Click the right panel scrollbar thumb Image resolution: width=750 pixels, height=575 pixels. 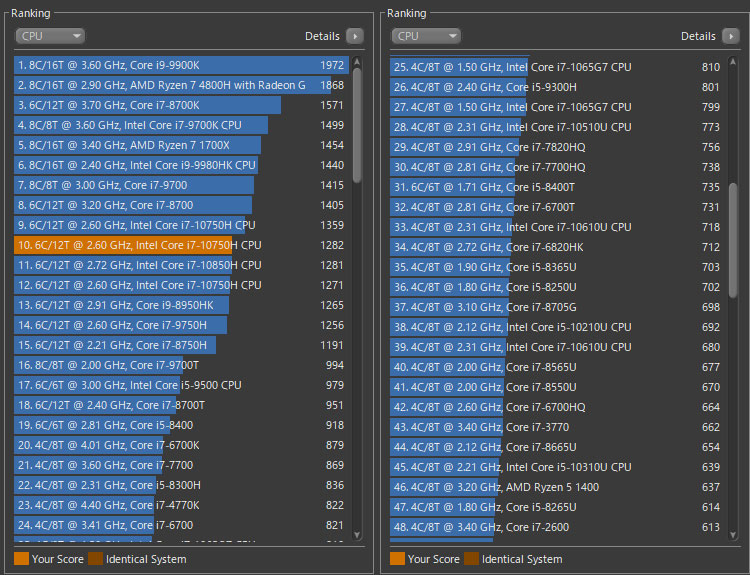(x=733, y=241)
